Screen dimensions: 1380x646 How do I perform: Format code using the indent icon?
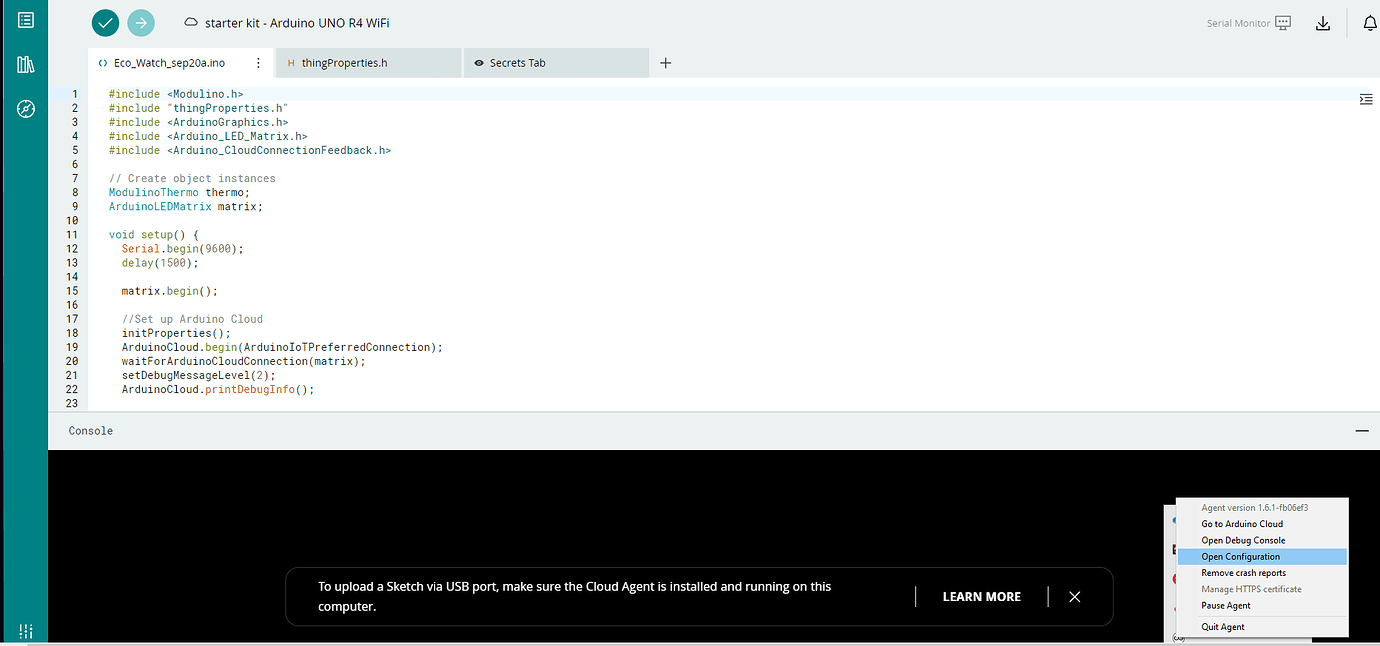click(1366, 99)
